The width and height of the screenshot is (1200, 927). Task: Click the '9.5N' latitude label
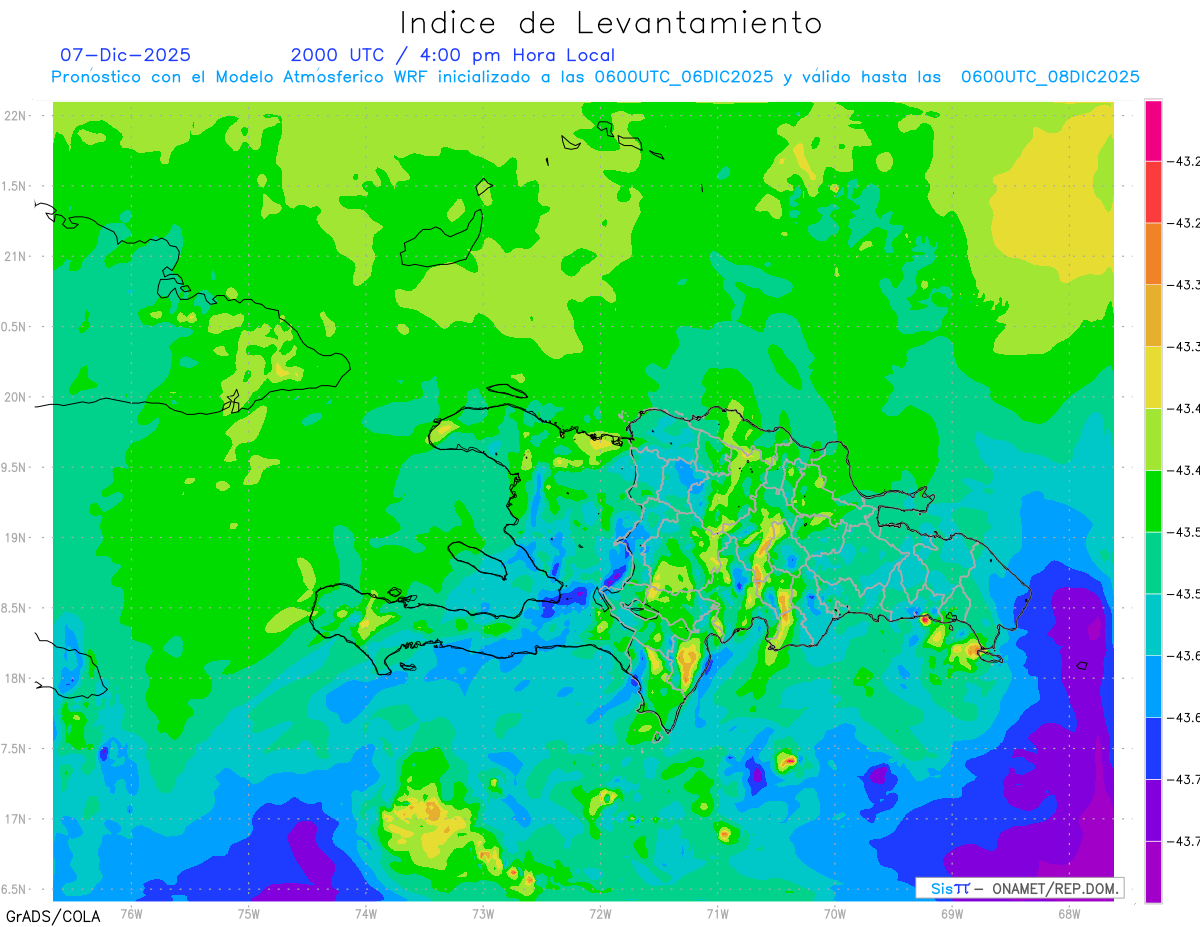(x=14, y=467)
